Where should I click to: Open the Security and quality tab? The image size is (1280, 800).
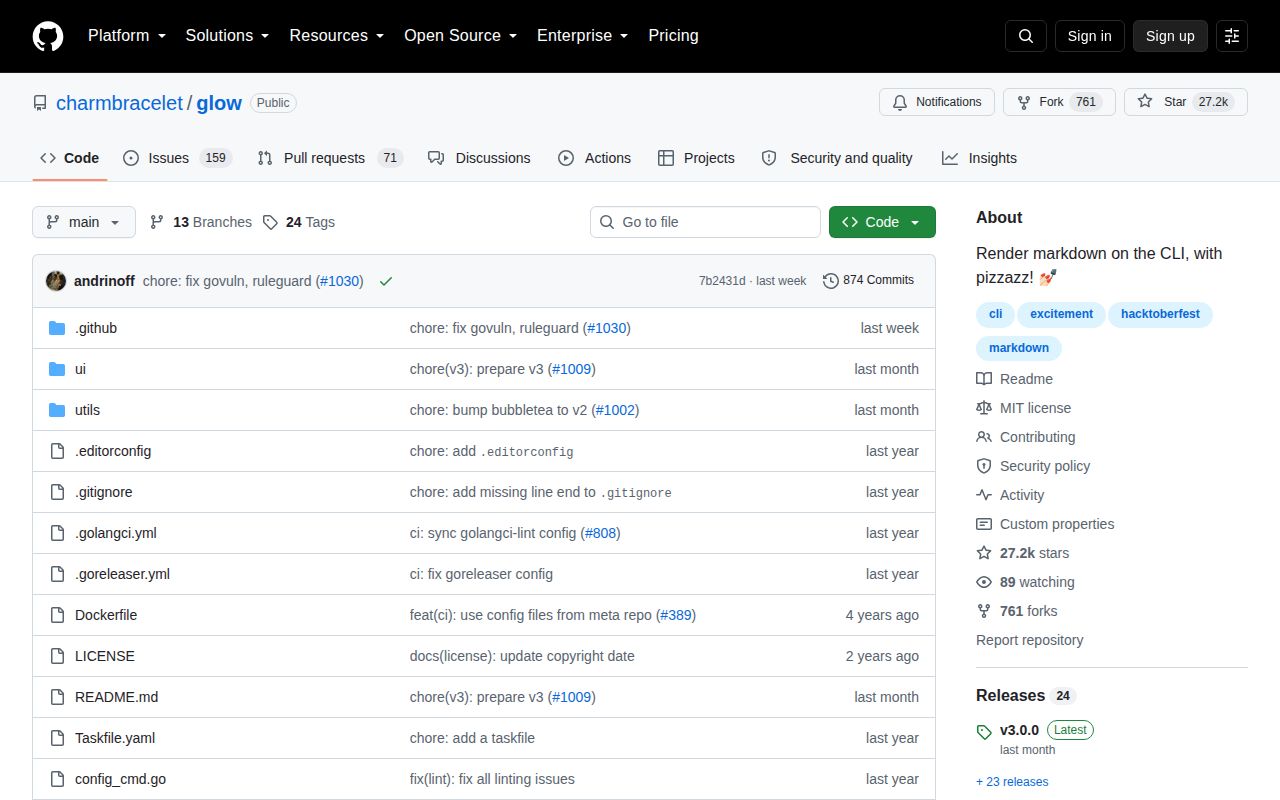[x=837, y=158]
